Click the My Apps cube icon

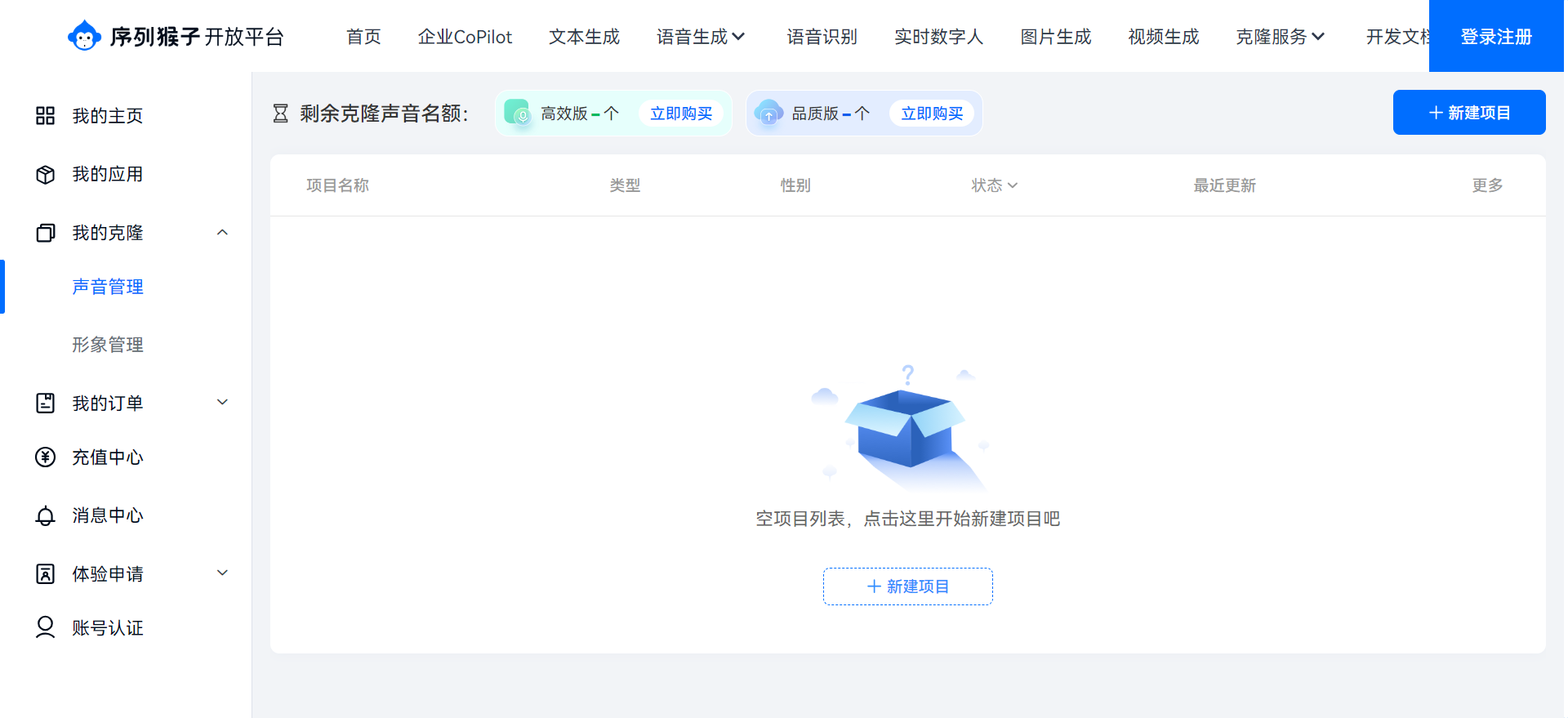[46, 175]
